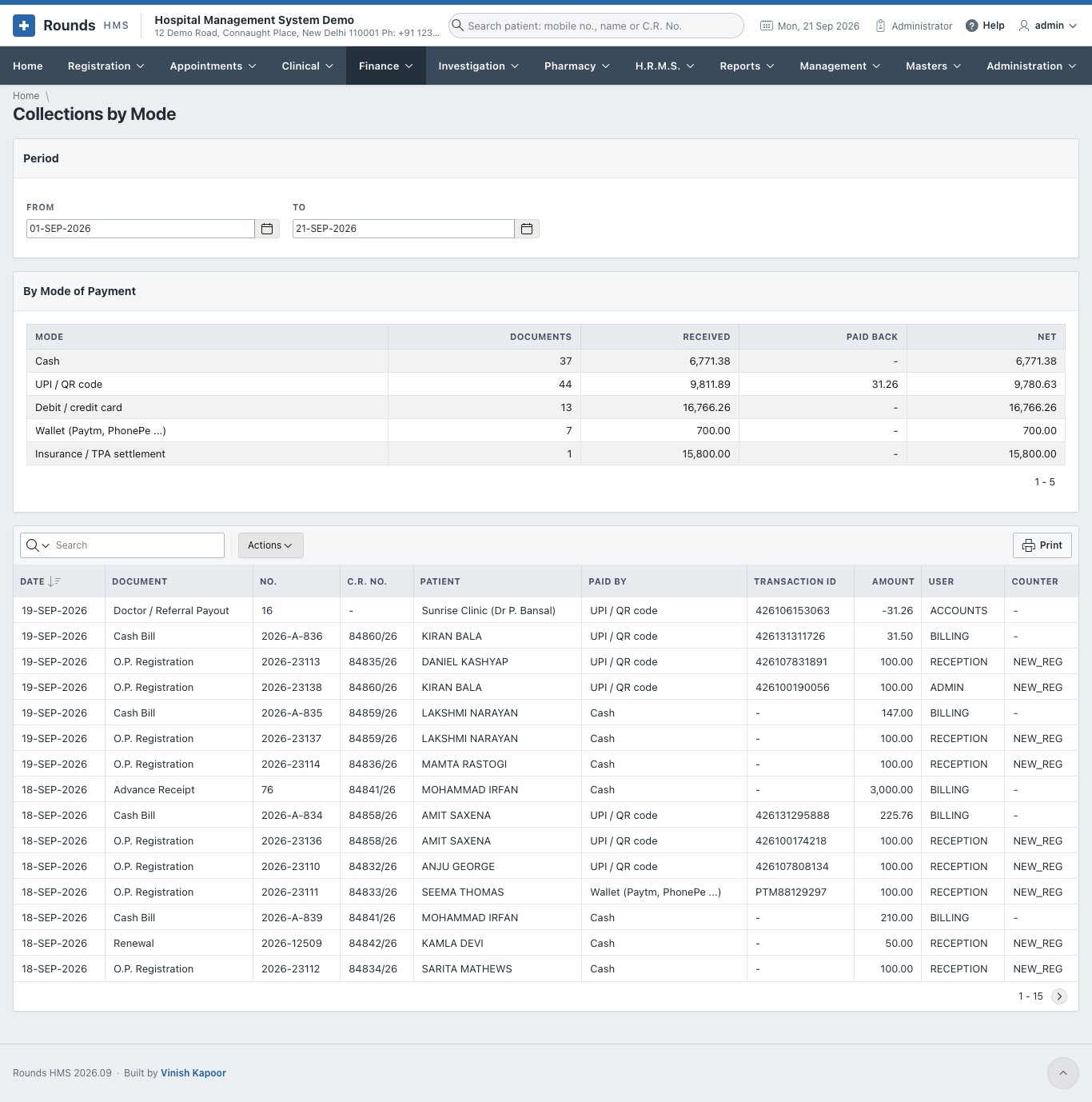Click the Rounds HMS plus logo icon
Screen dimensions: 1092x1102
click(24, 26)
